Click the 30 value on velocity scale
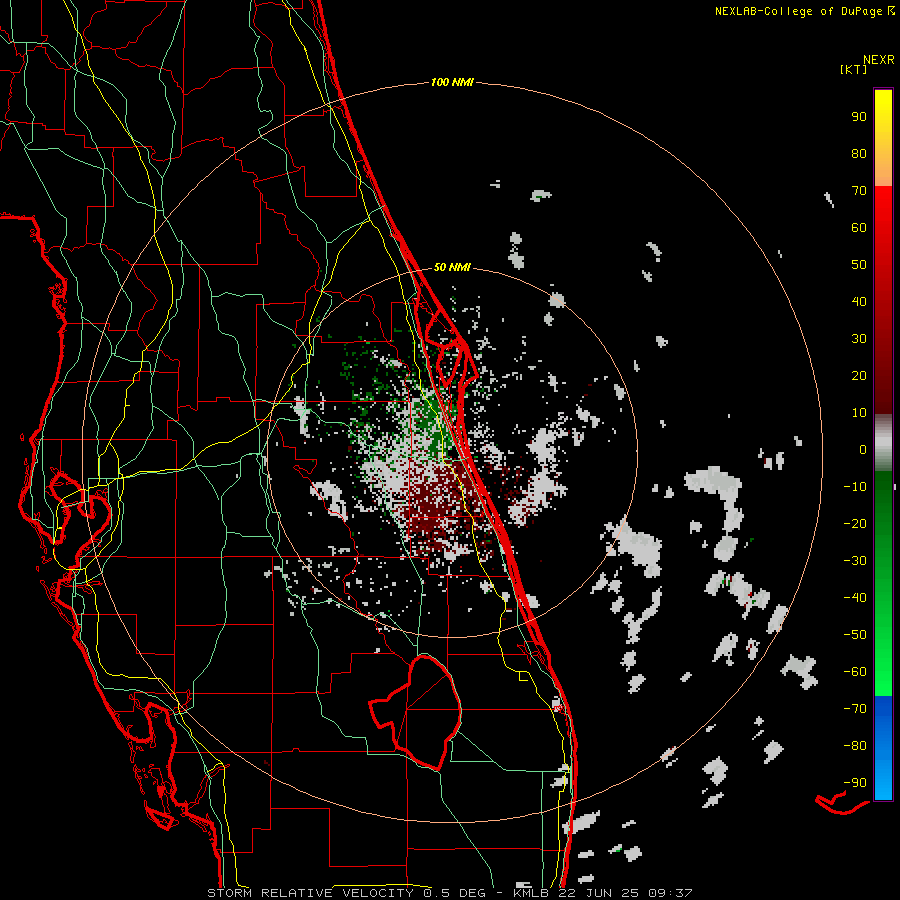The image size is (900, 900). [859, 339]
